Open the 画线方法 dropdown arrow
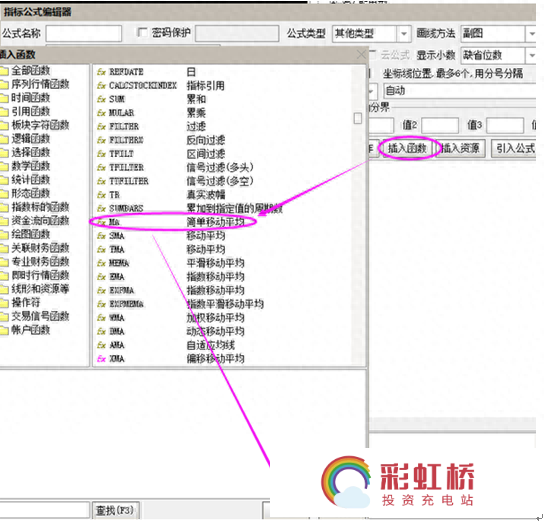 pos(531,34)
